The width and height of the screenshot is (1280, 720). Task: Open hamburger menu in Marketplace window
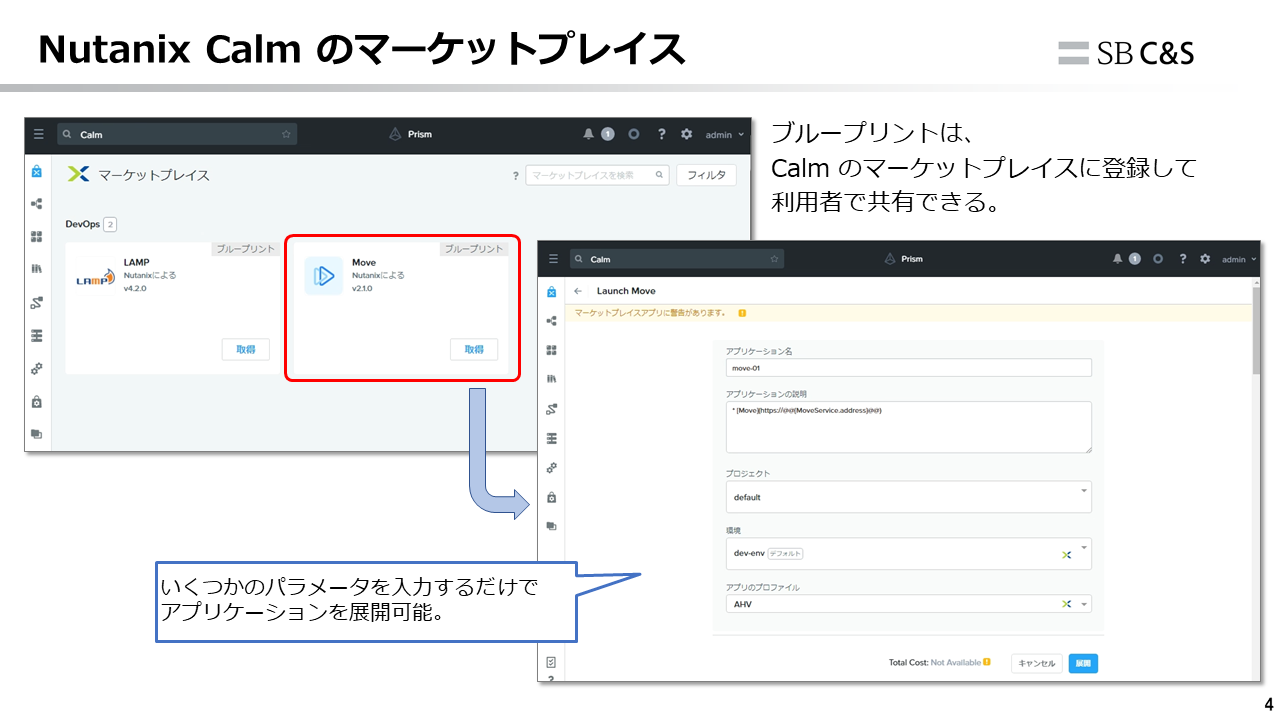(x=38, y=134)
